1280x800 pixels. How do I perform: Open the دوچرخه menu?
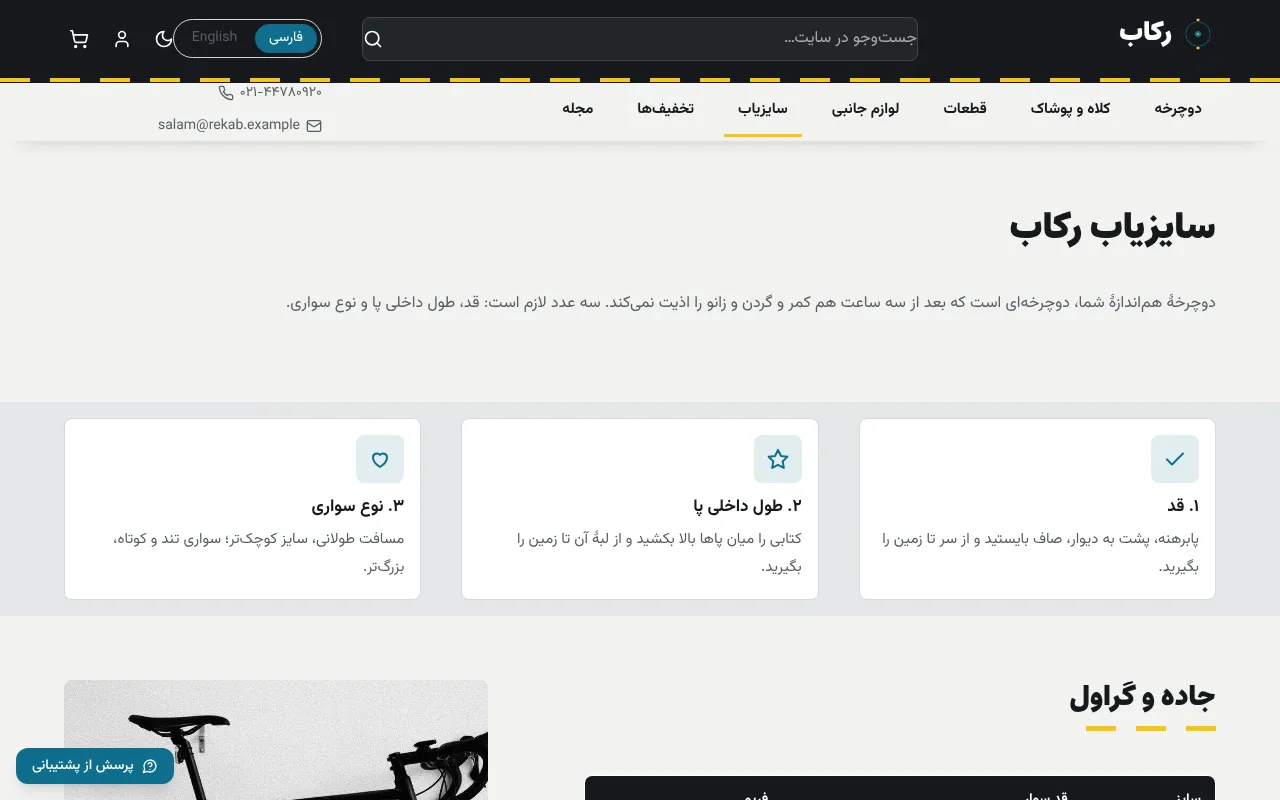pos(1178,109)
